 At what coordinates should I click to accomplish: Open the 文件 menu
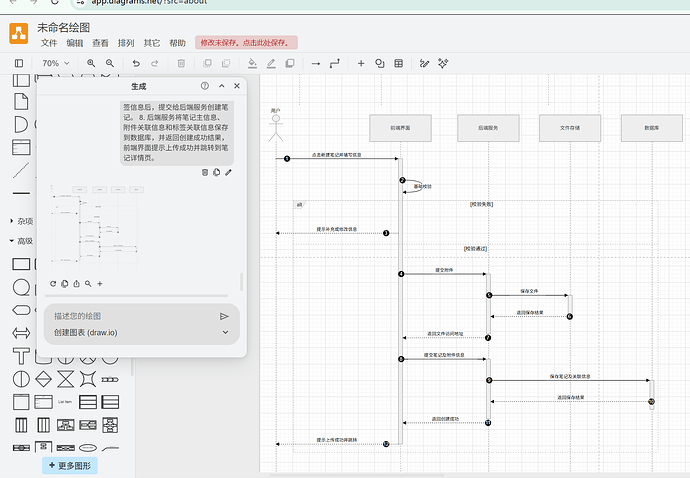pyautogui.click(x=49, y=43)
